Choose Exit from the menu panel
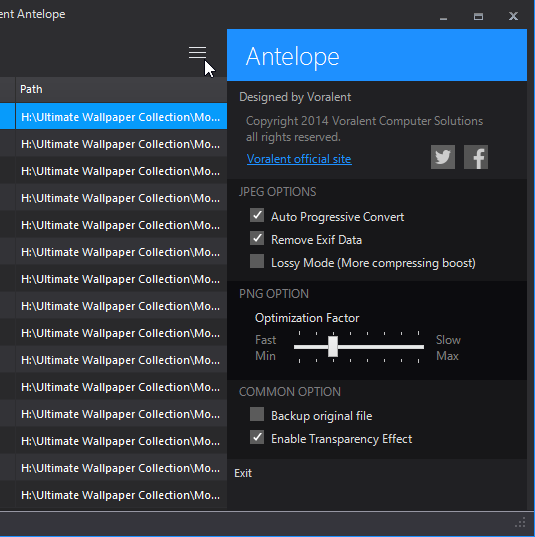 point(243,473)
